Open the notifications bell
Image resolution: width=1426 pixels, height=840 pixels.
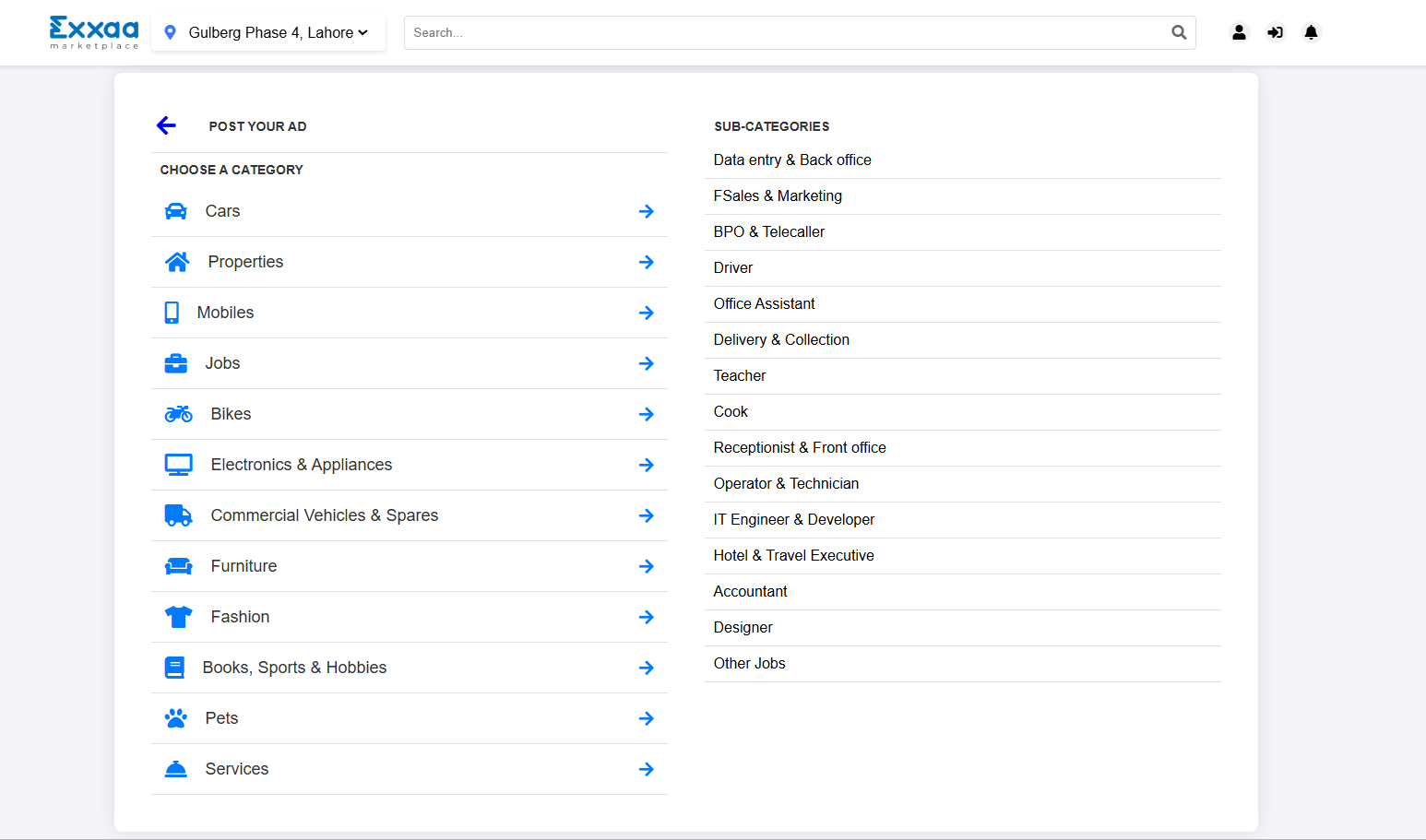click(1311, 32)
